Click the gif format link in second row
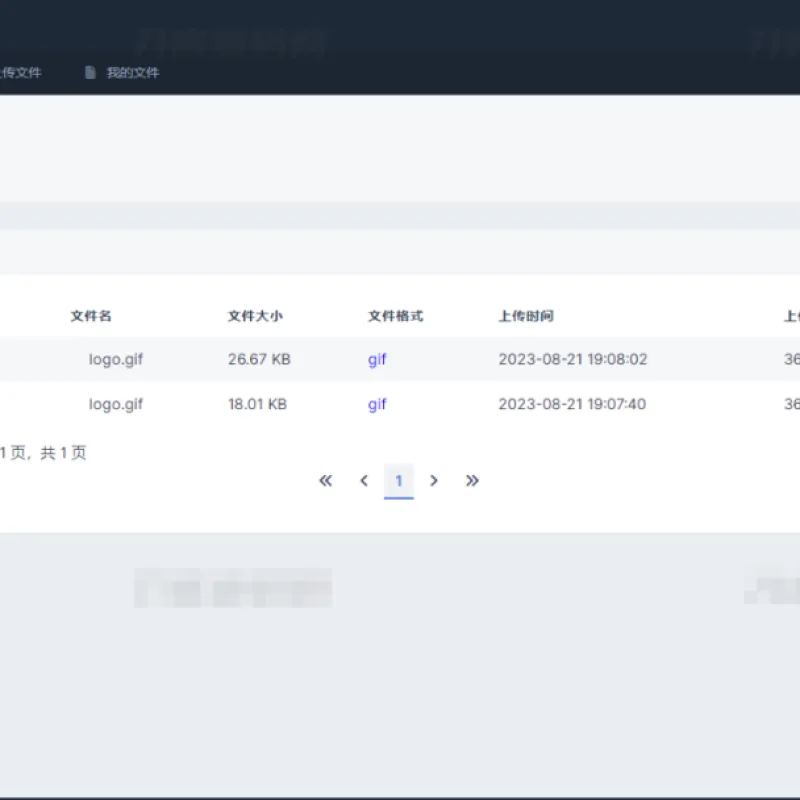800x800 pixels. [x=377, y=405]
